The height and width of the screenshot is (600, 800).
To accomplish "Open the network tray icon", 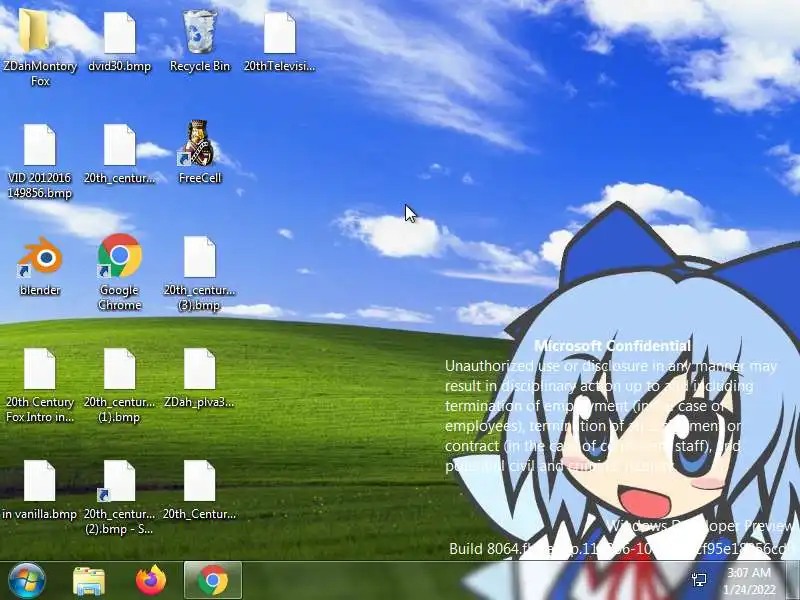I will click(x=699, y=580).
